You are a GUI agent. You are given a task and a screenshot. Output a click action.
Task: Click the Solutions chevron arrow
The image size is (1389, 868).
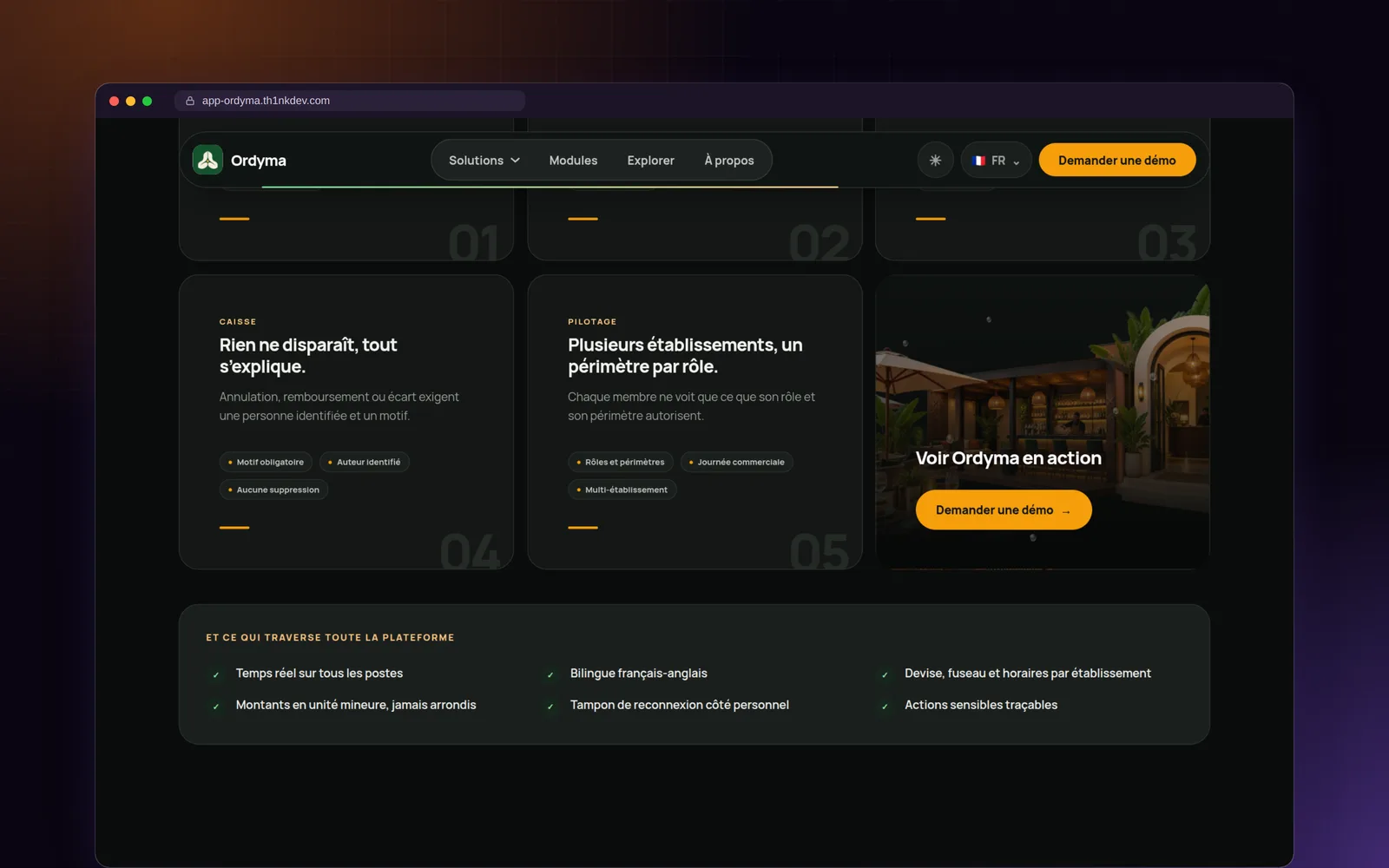[516, 161]
